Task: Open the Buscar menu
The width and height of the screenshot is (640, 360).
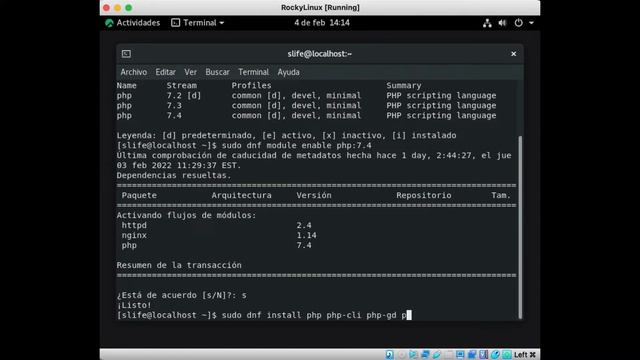Action: 217,72
